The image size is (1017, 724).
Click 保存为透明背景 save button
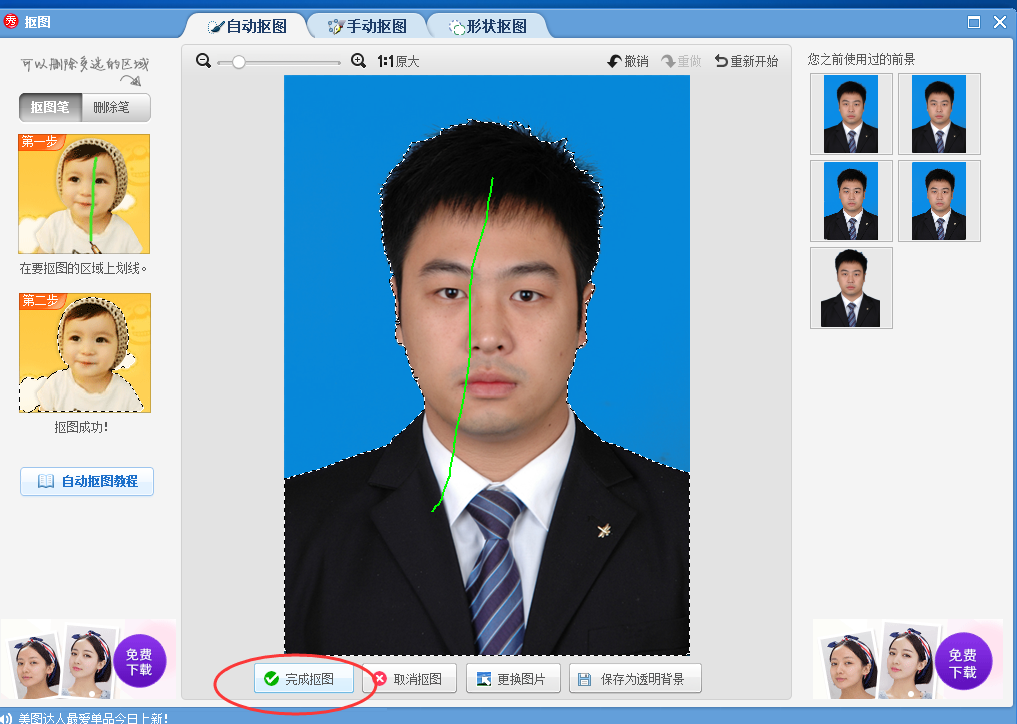[634, 679]
